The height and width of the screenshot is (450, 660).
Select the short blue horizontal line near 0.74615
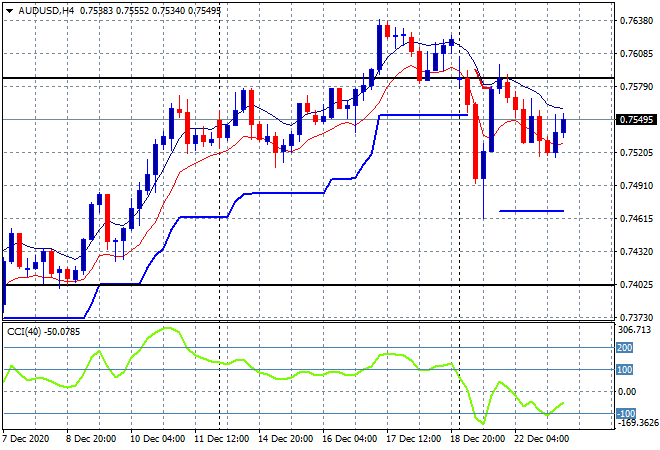[532, 211]
